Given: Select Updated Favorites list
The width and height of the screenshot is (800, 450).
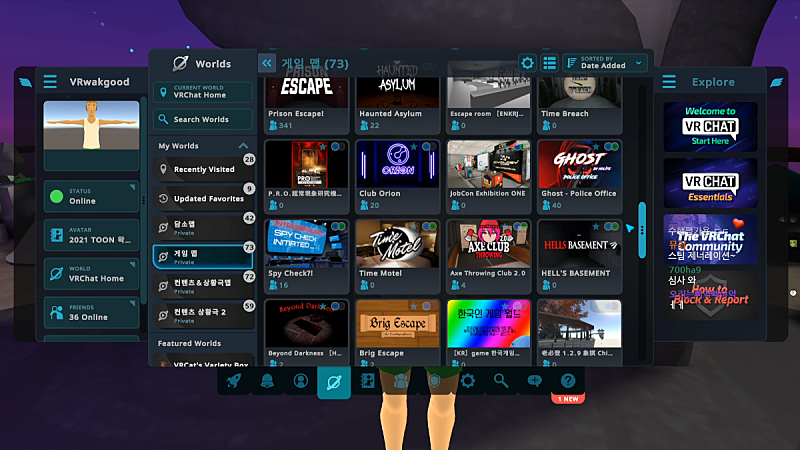Looking at the screenshot, I should pos(203,198).
